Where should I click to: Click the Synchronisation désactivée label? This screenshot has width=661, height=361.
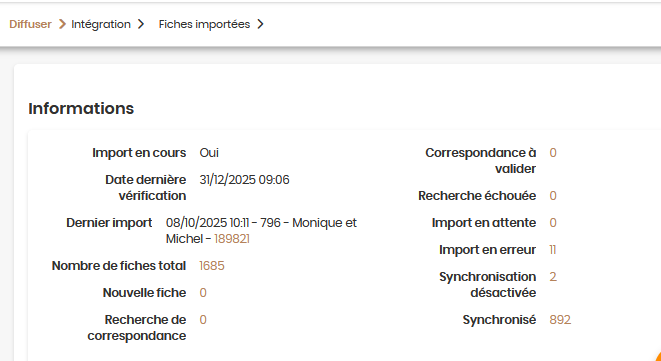point(487,285)
